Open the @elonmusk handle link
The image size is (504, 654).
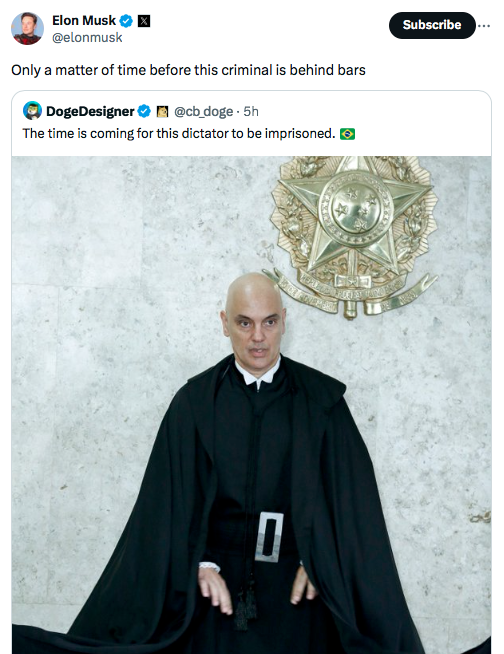[x=87, y=38]
